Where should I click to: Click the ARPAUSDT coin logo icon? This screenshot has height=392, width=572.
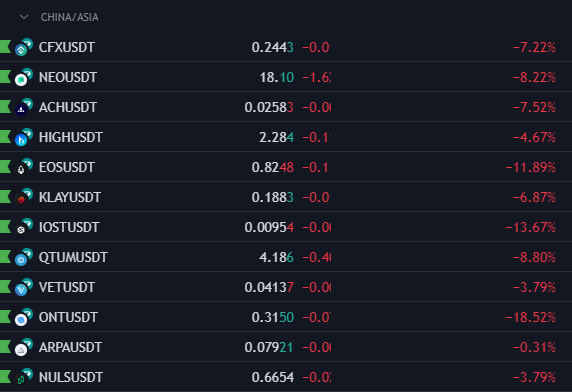click(24, 347)
